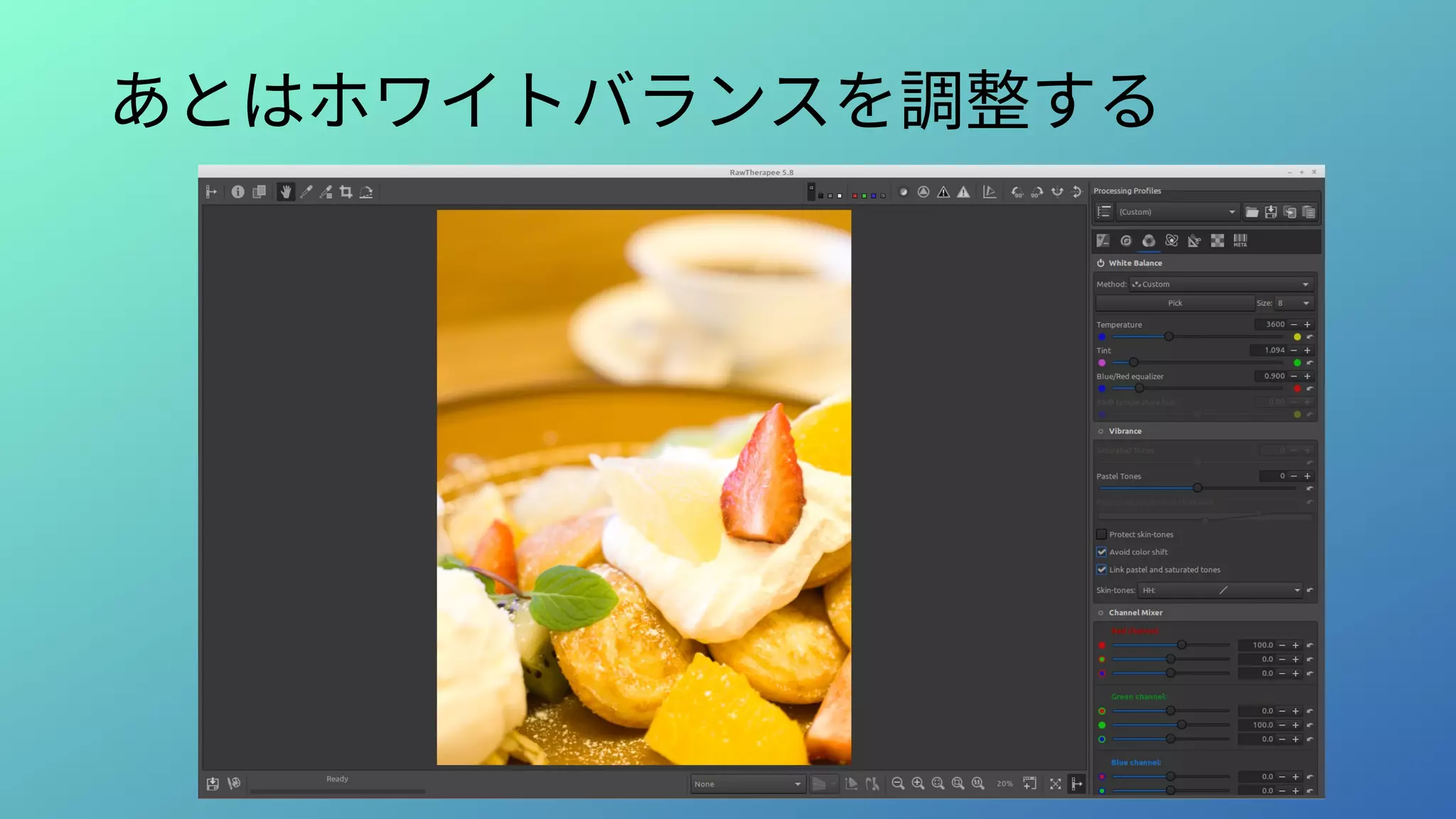
Task: Open new detail window icon
Action: pyautogui.click(x=1029, y=783)
